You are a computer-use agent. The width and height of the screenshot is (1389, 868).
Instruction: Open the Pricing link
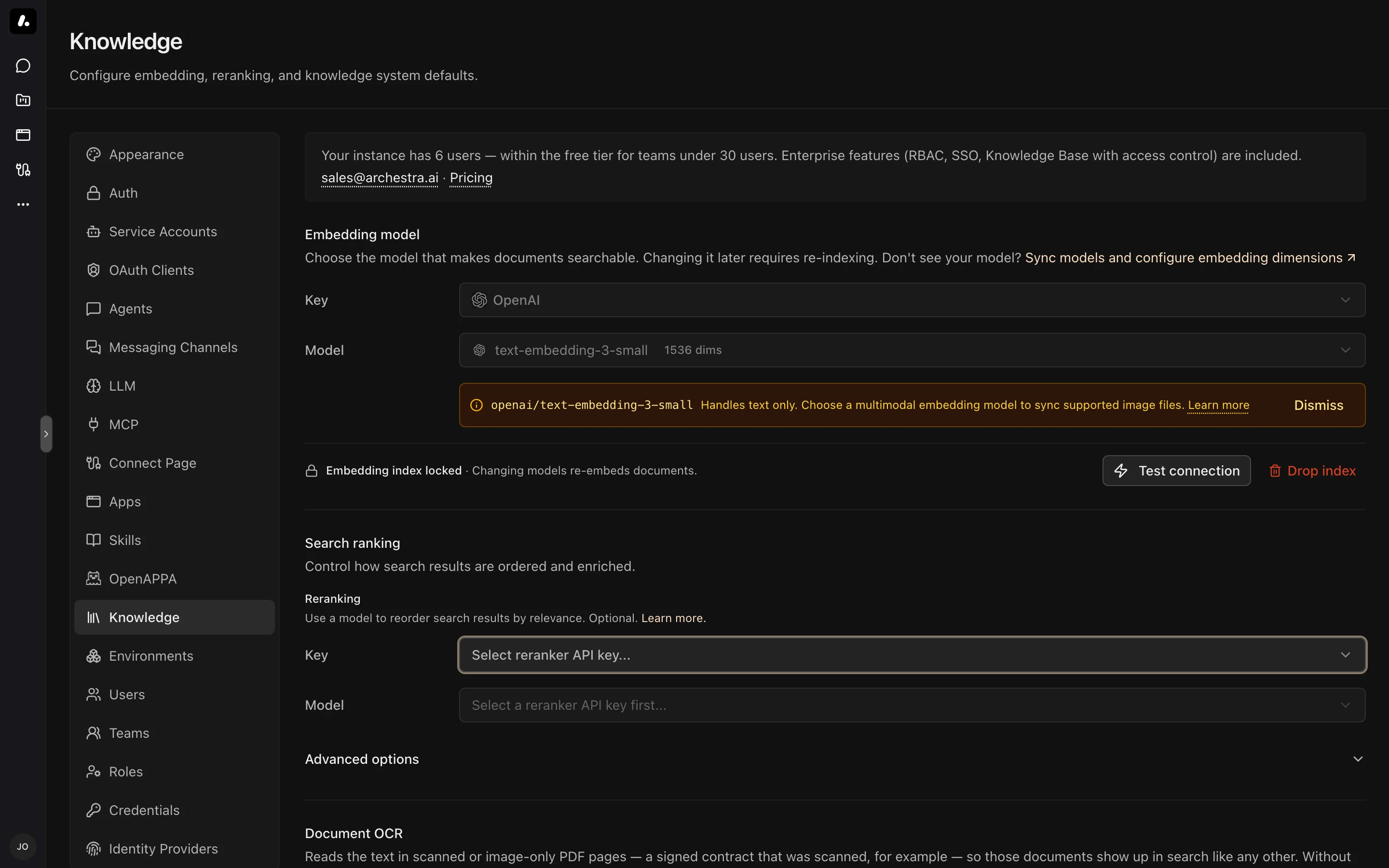[x=471, y=178]
